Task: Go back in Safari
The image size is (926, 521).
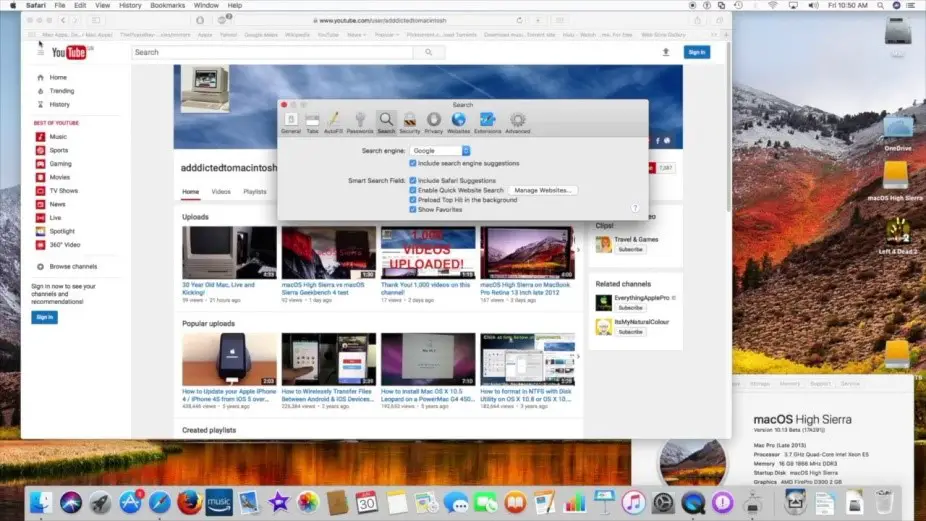Action: tap(63, 20)
